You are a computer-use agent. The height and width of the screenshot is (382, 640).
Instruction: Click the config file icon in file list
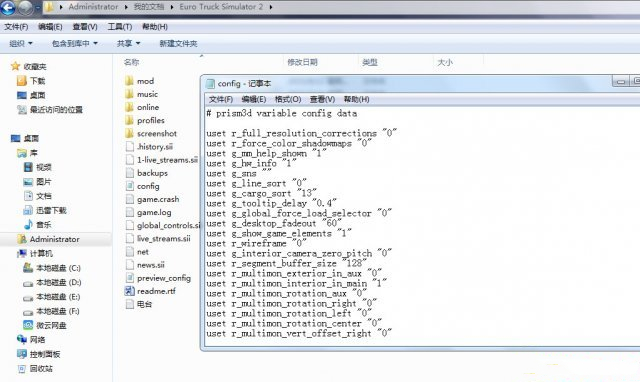point(129,186)
